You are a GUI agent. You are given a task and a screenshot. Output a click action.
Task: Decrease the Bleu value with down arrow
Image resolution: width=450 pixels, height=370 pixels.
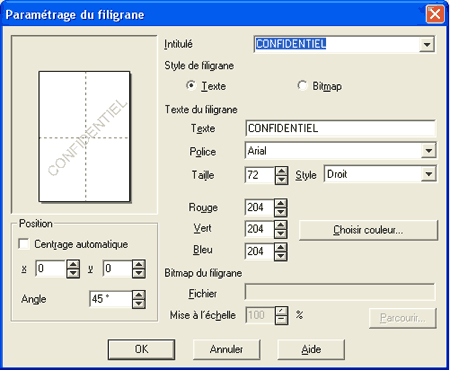click(281, 256)
